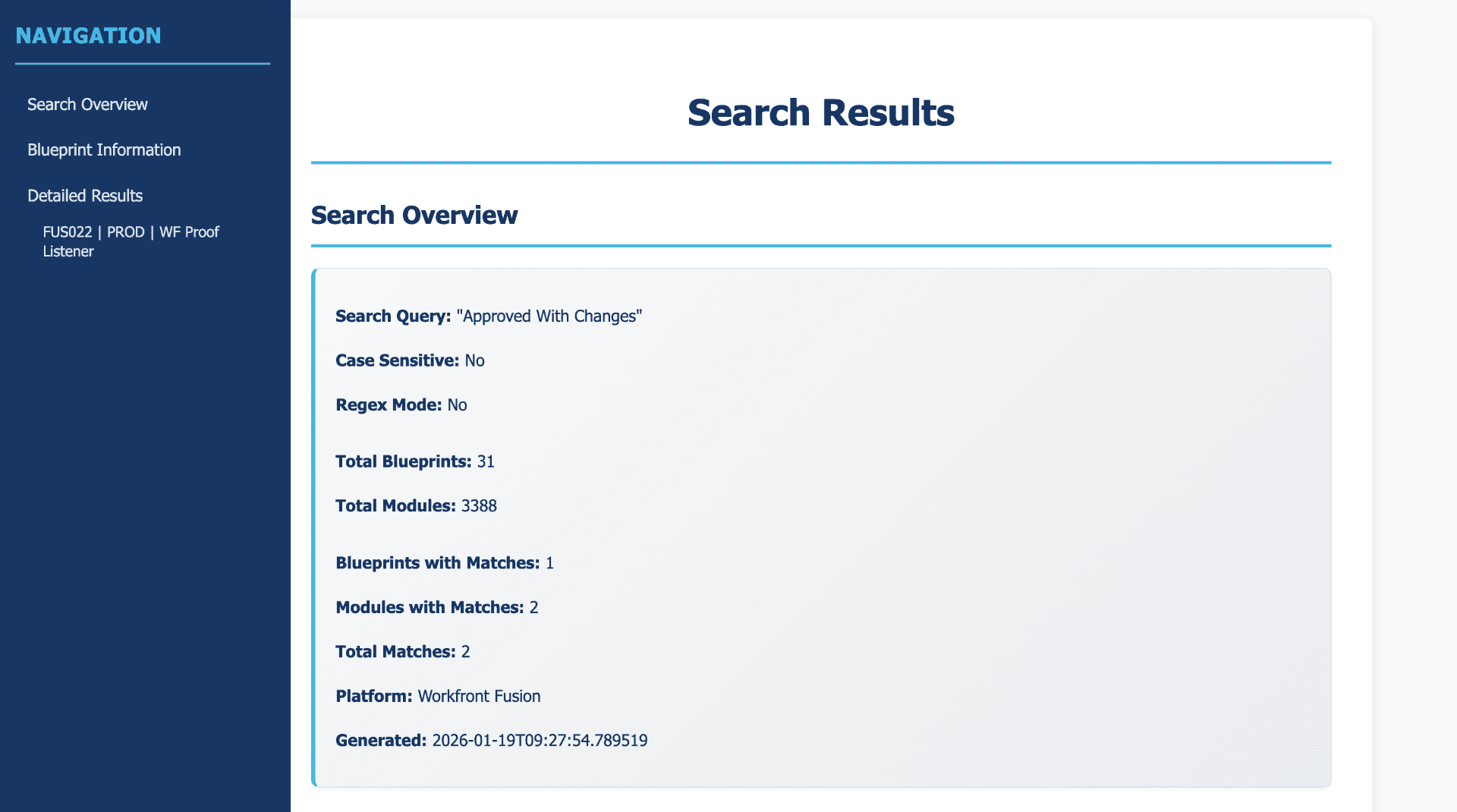Select the Modules with Matches value
This screenshot has width=1457, height=812.
[533, 607]
